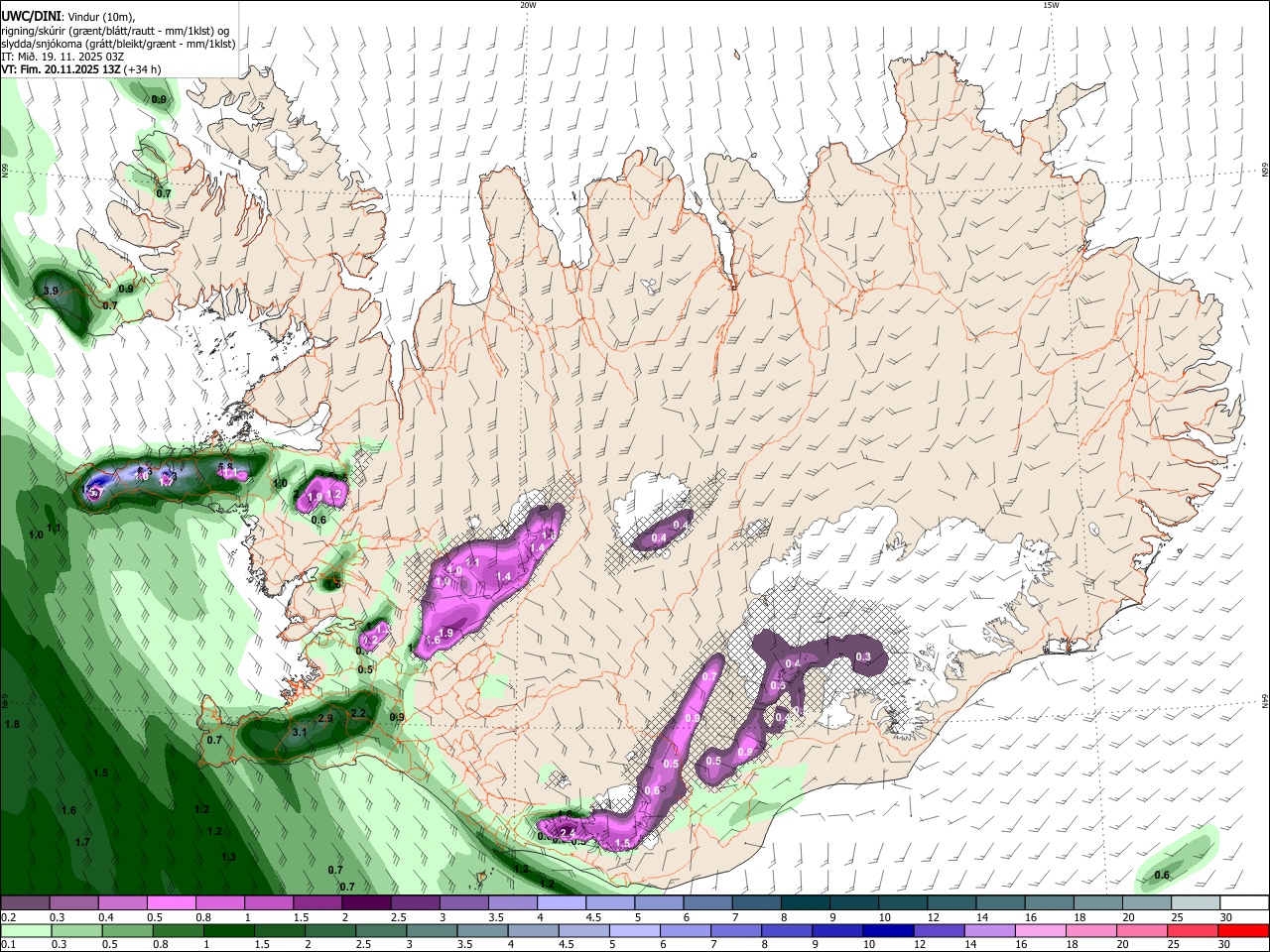Pick the pink 18 mm rain swatch
The image size is (1270, 952).
point(1090,930)
